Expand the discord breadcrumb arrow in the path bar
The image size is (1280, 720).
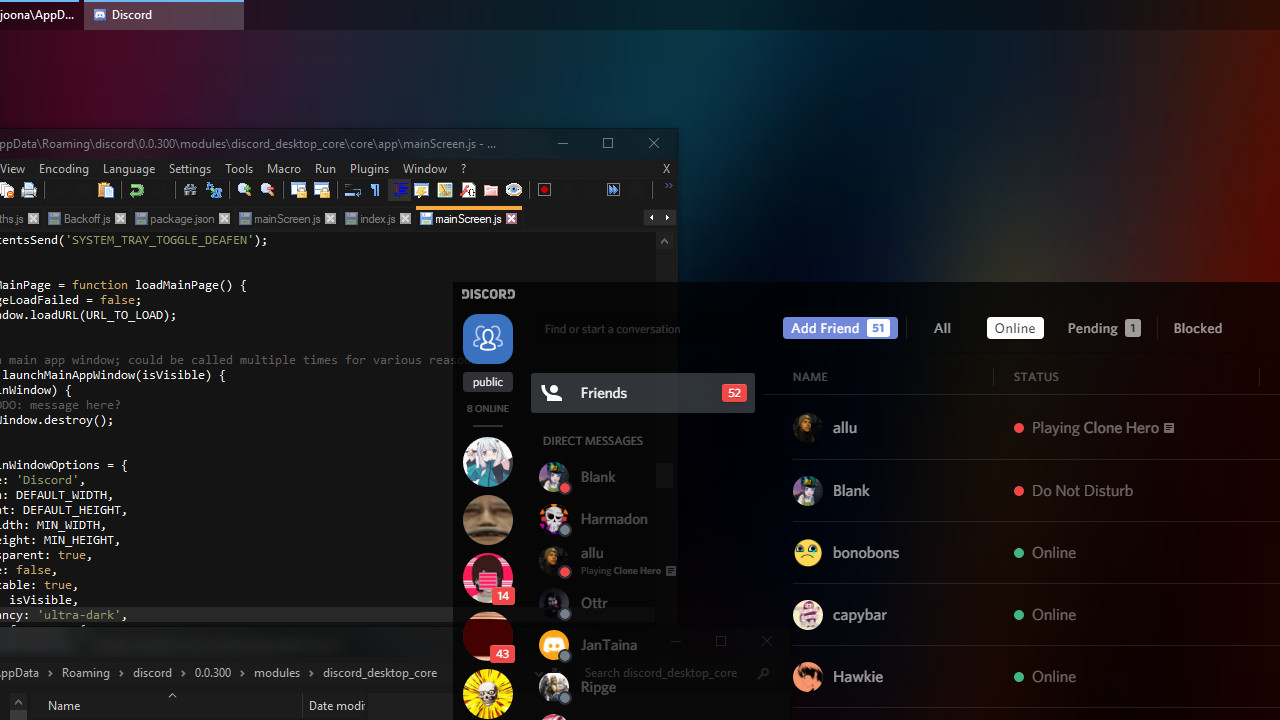point(183,672)
